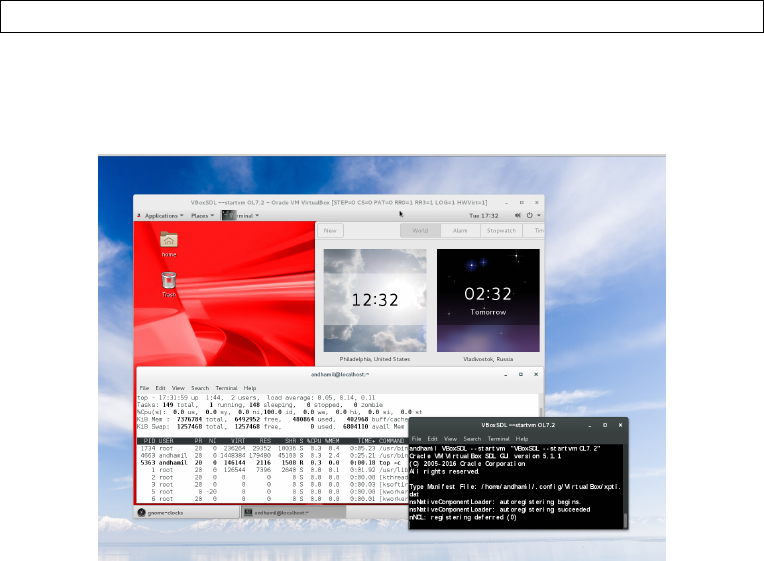This screenshot has height=561, width=764.
Task: Click andhamil@localhost terminal title bar
Action: [x=340, y=374]
